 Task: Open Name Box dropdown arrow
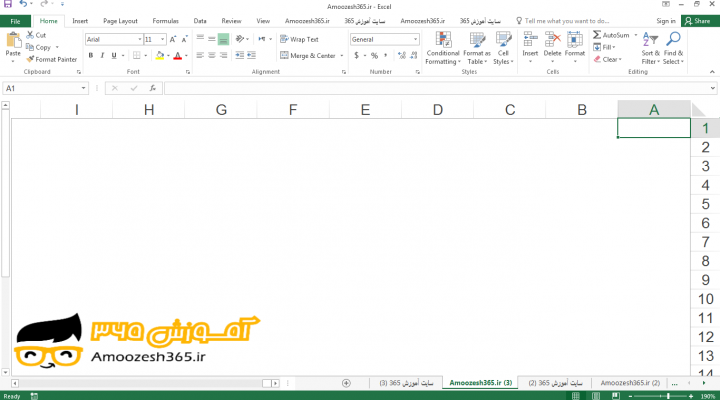tap(83, 88)
